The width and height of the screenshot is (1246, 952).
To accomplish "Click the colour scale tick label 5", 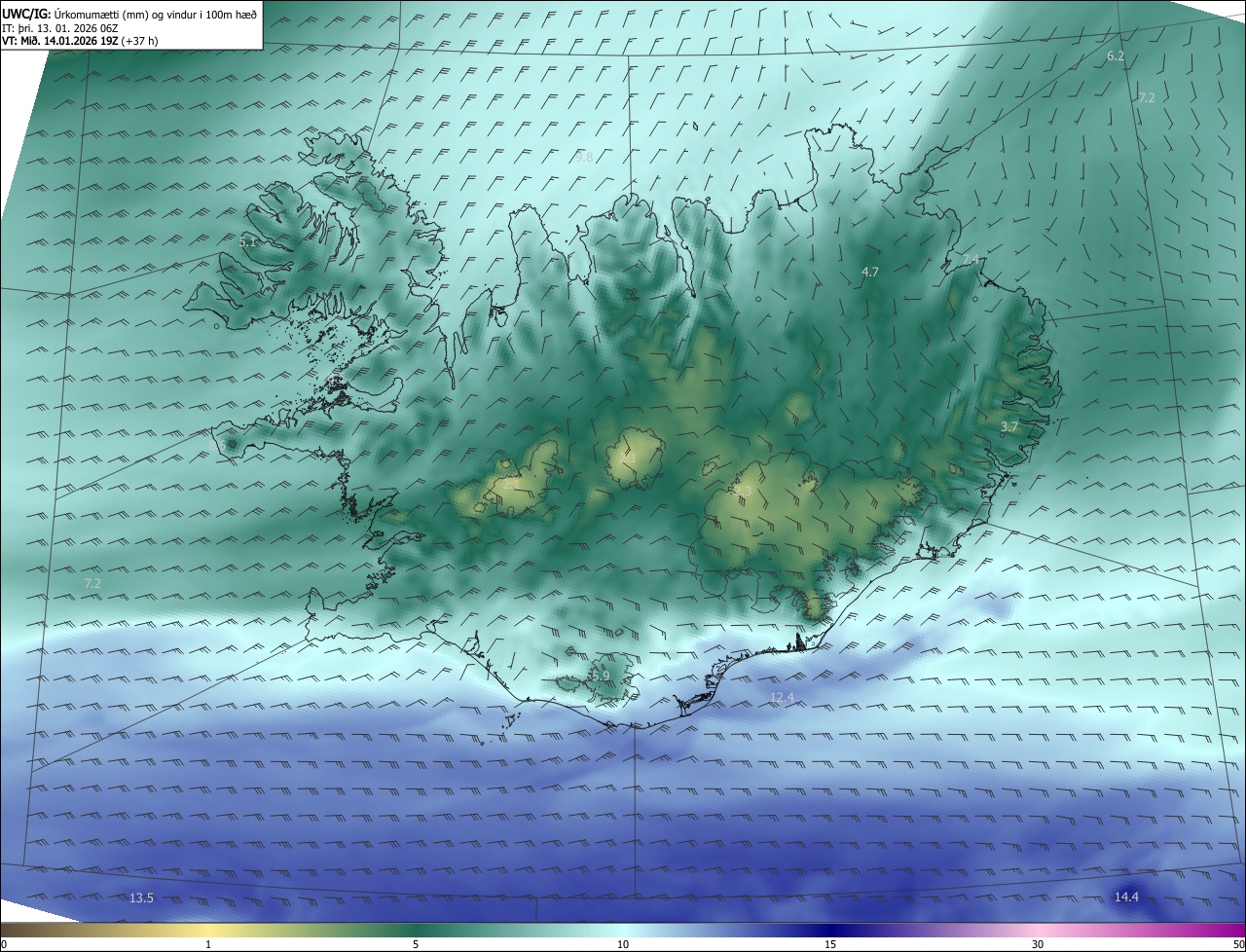I will (x=416, y=945).
